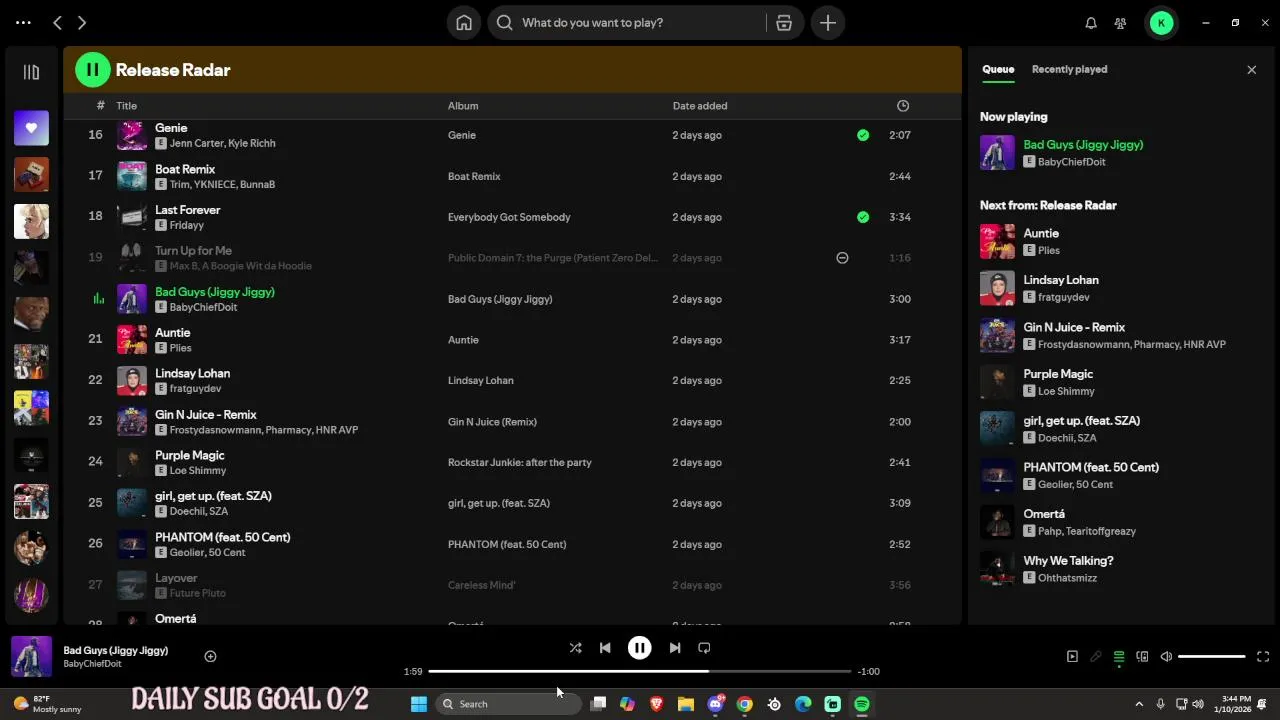The height and width of the screenshot is (720, 1280).
Task: Click the Bad Guys album cover in the player bar
Action: [31, 657]
